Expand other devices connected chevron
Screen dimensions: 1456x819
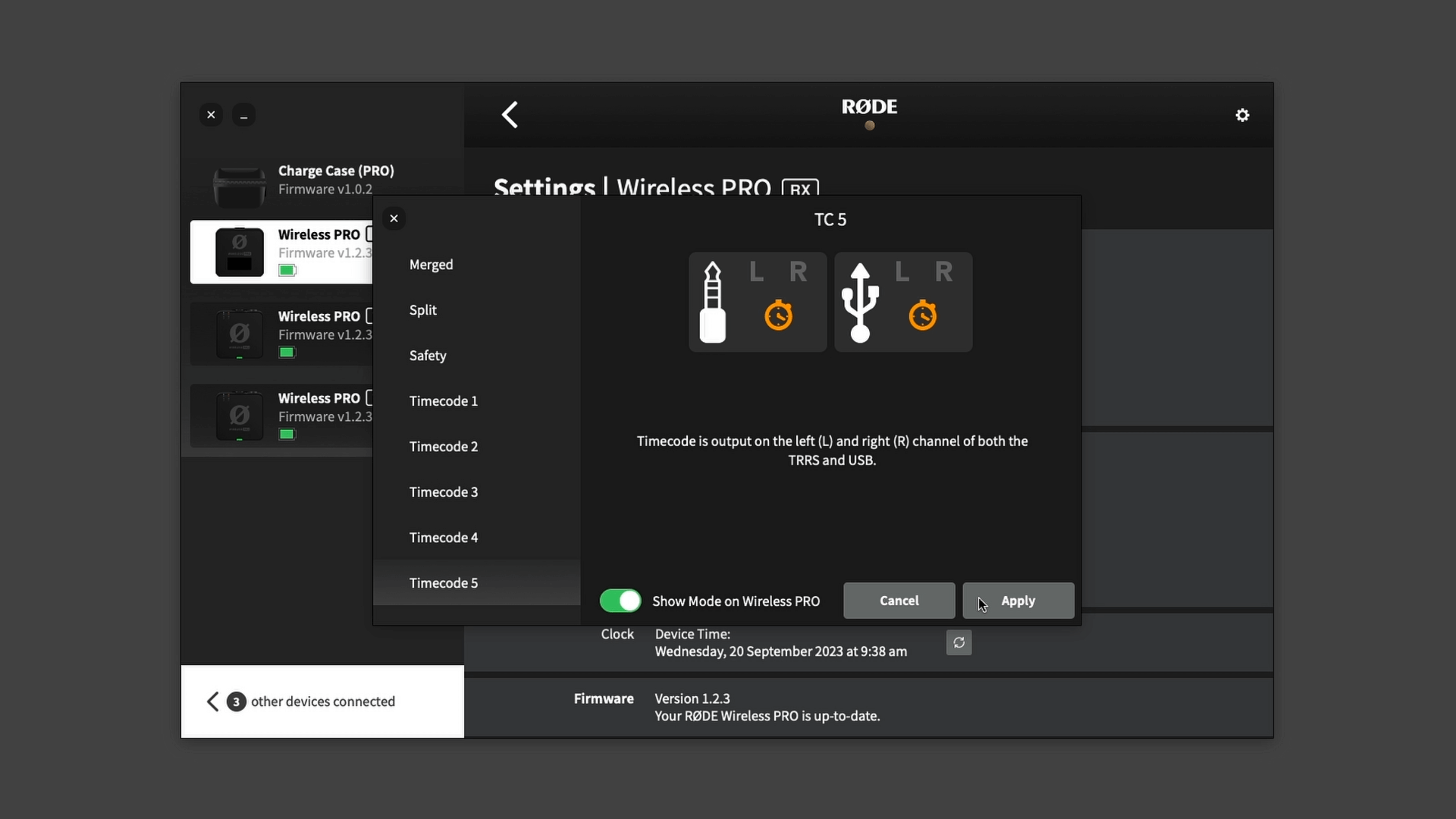[212, 702]
